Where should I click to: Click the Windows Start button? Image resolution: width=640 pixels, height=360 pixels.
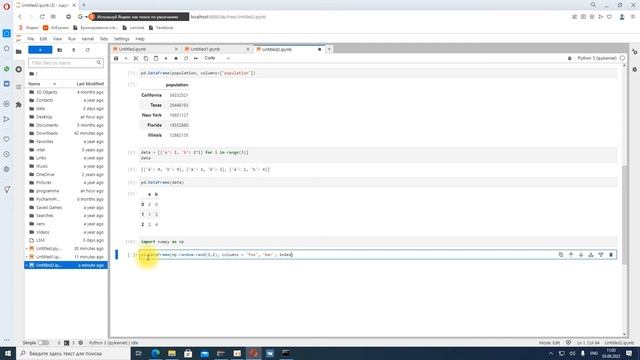[x=8, y=353]
